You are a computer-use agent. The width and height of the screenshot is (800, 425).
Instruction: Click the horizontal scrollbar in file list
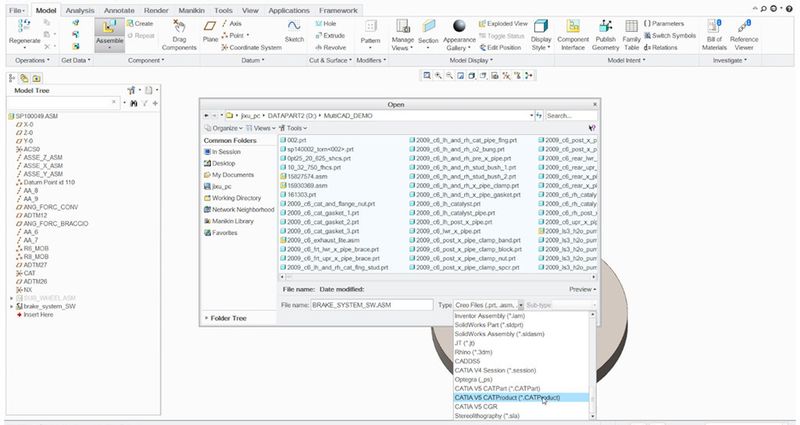point(438,277)
